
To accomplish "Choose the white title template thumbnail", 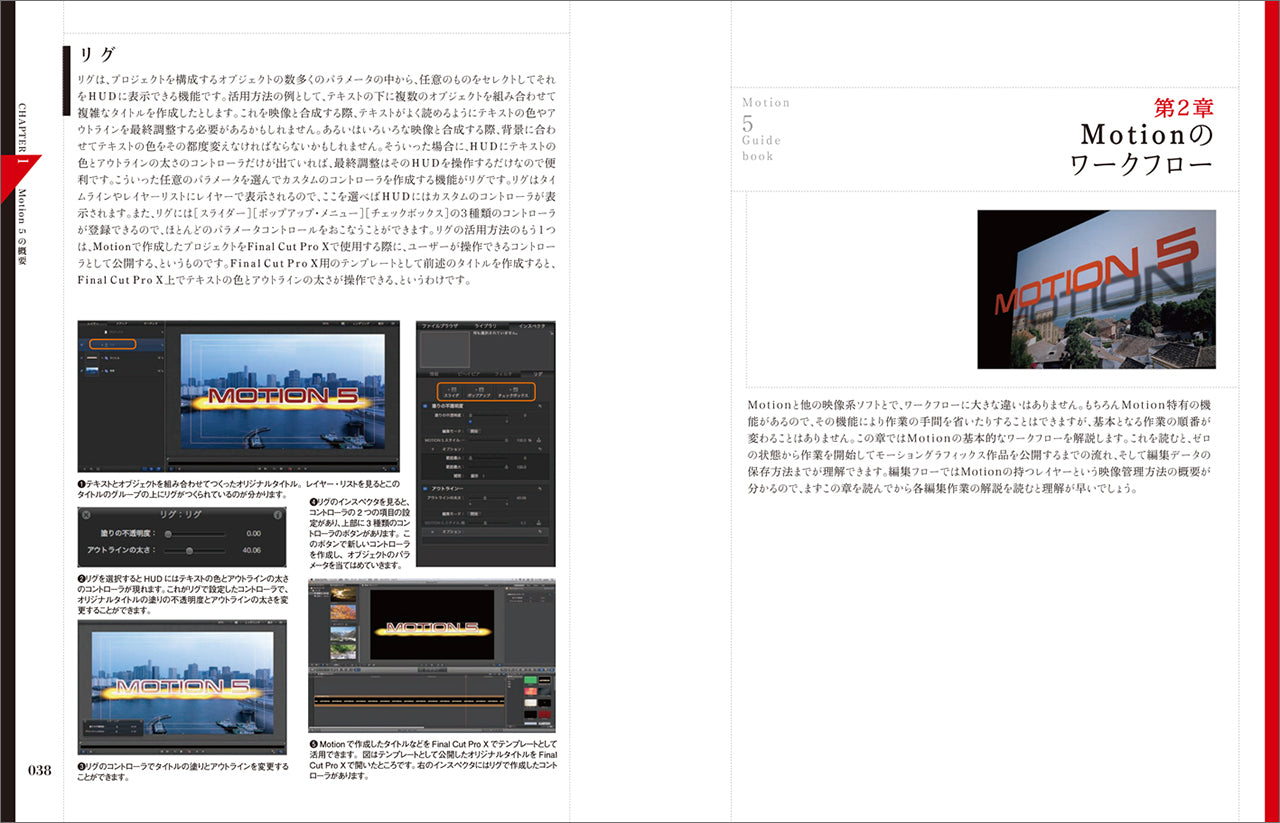I will [531, 703].
